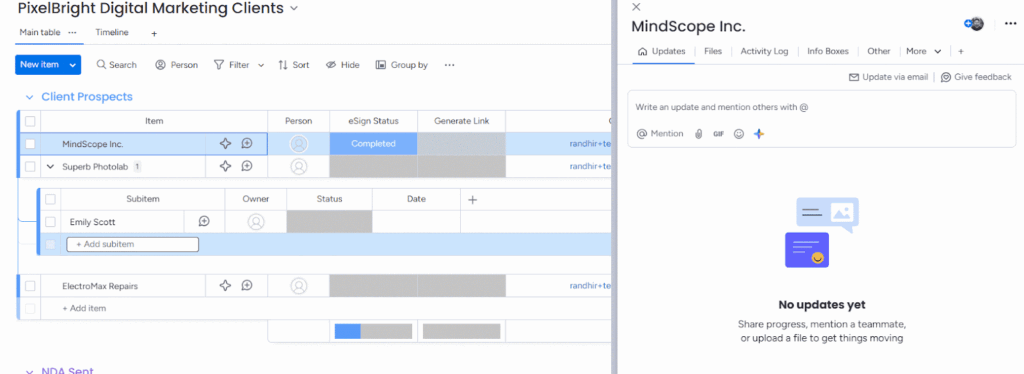The height and width of the screenshot is (374, 1024).
Task: Check the ElectroMax Repairs row checkbox
Action: pyautogui.click(x=30, y=285)
